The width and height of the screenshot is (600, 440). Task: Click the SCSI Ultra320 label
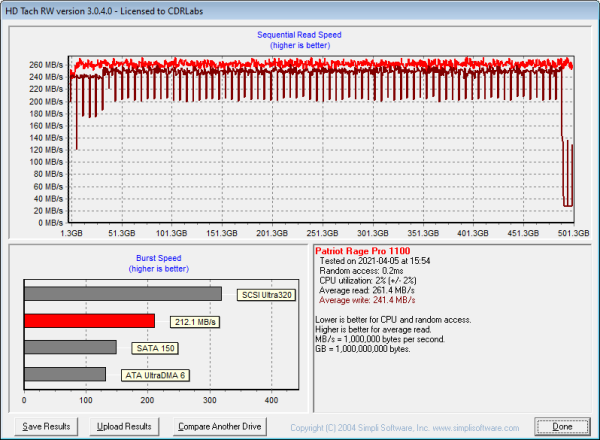click(268, 295)
